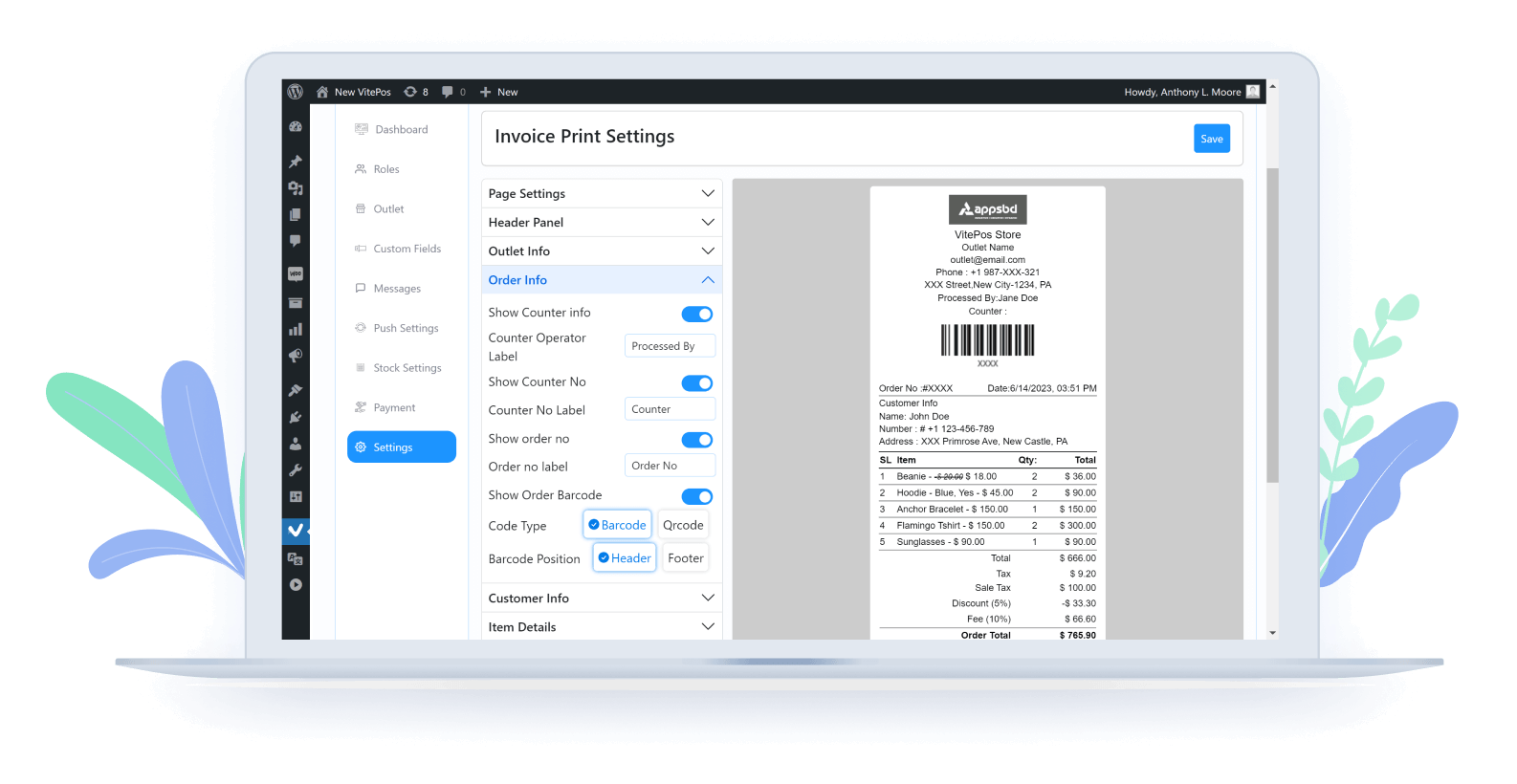Expand the Item Details section
Viewport: 1517px width, 784px height.
coord(602,626)
